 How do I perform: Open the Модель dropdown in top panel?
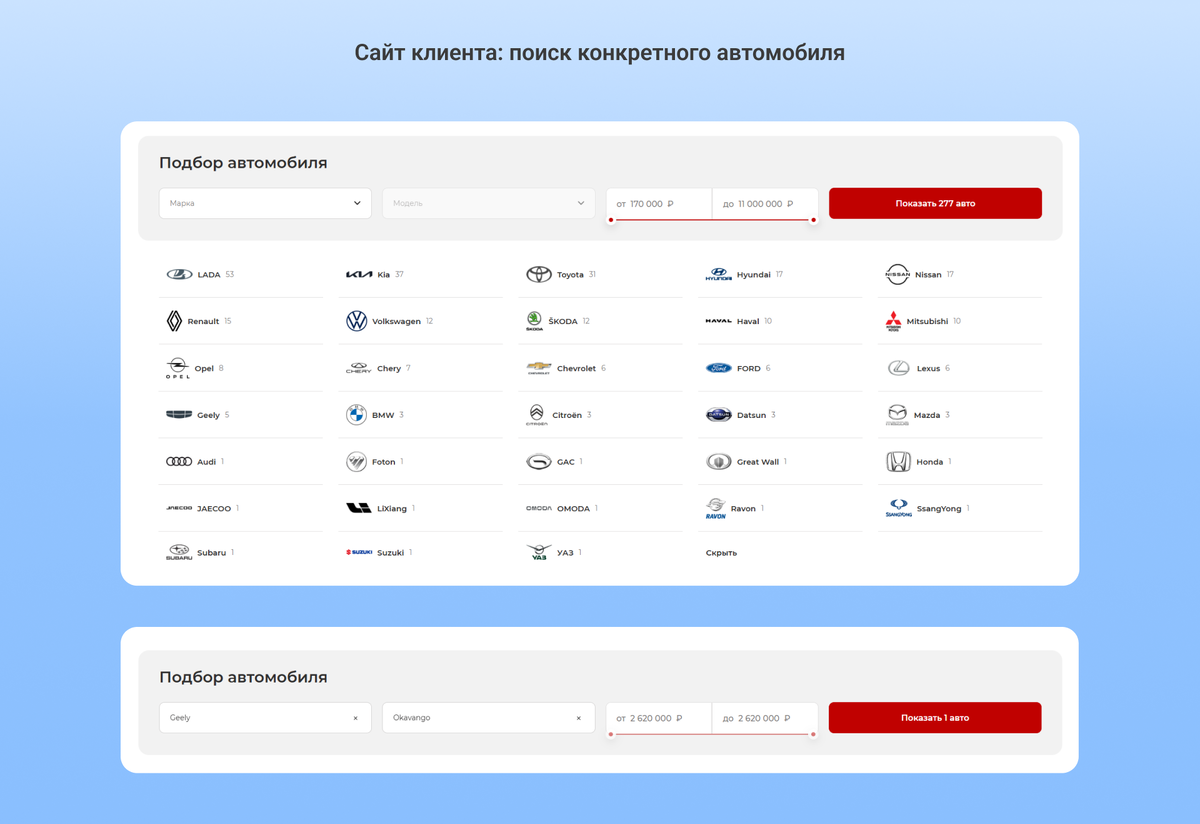[x=488, y=203]
